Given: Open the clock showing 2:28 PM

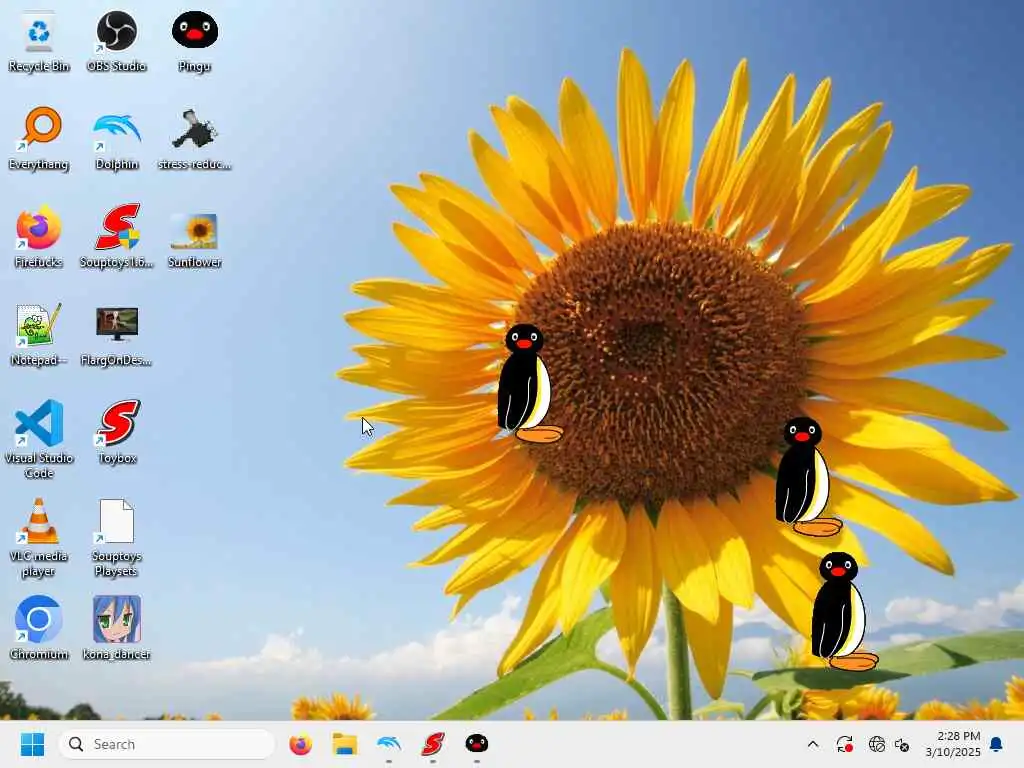Looking at the screenshot, I should [x=953, y=744].
